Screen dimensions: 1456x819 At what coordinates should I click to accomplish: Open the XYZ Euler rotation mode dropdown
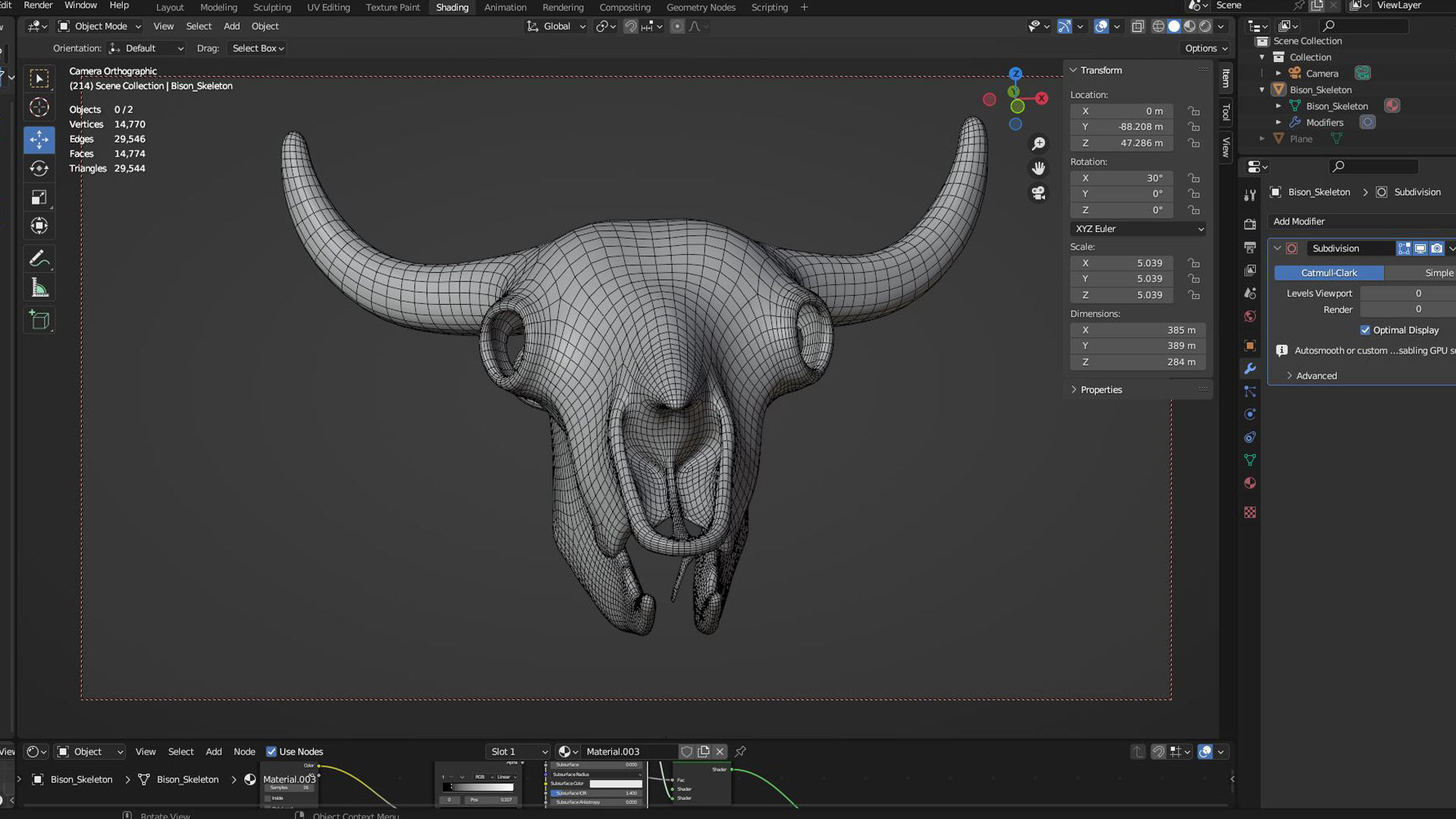(1138, 229)
